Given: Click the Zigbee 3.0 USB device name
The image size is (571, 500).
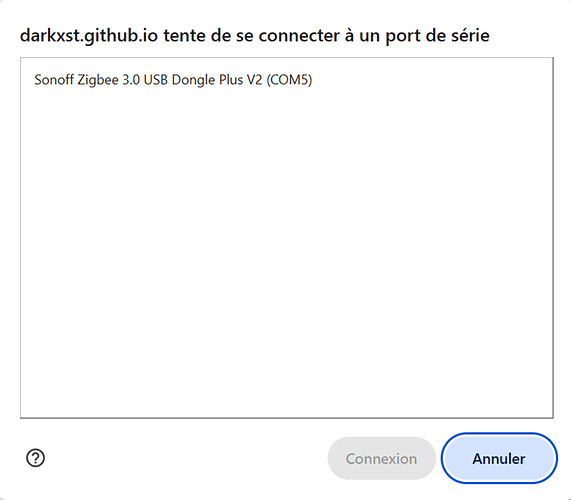Looking at the screenshot, I should click(x=173, y=80).
